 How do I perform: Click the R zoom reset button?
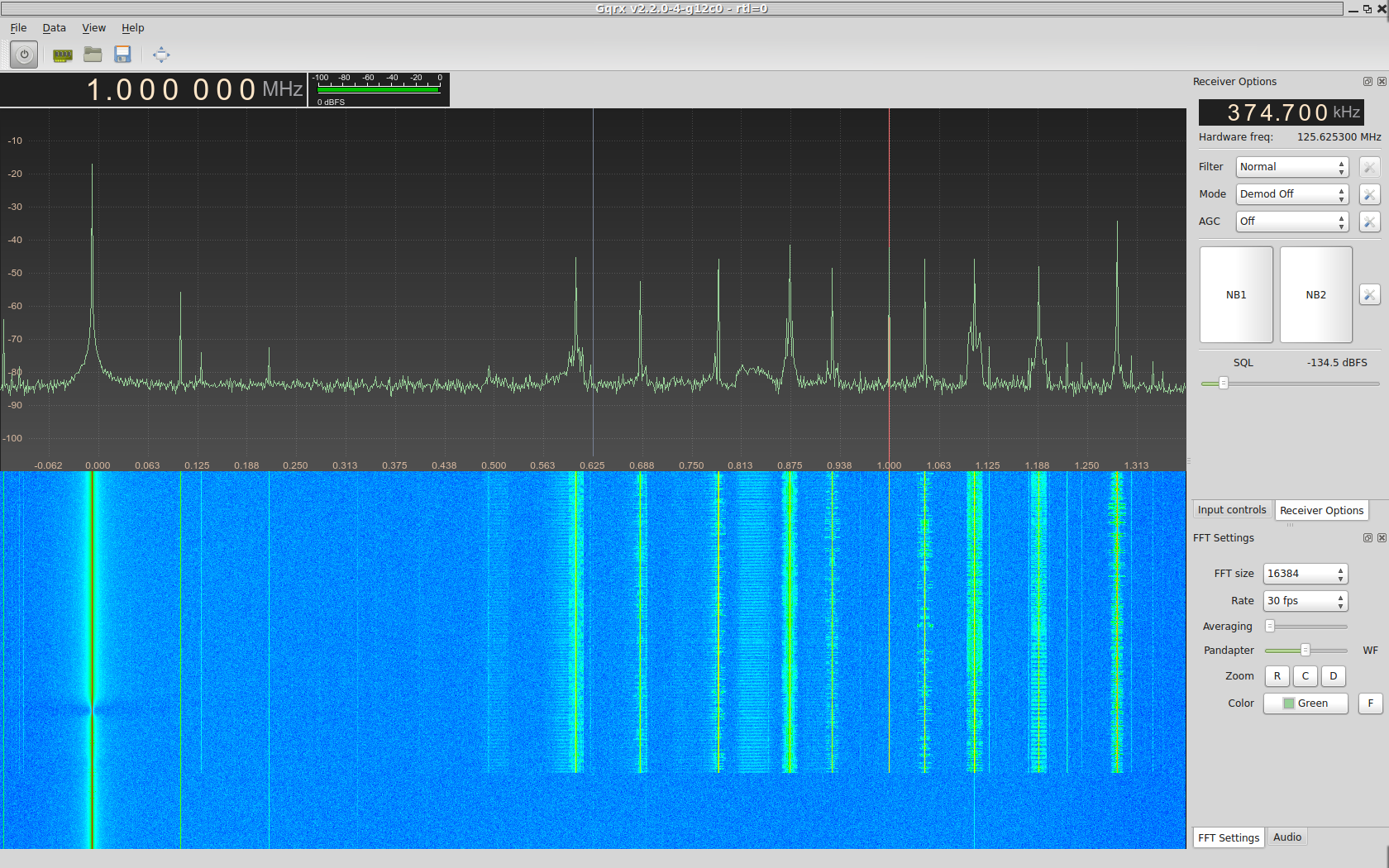tap(1277, 676)
